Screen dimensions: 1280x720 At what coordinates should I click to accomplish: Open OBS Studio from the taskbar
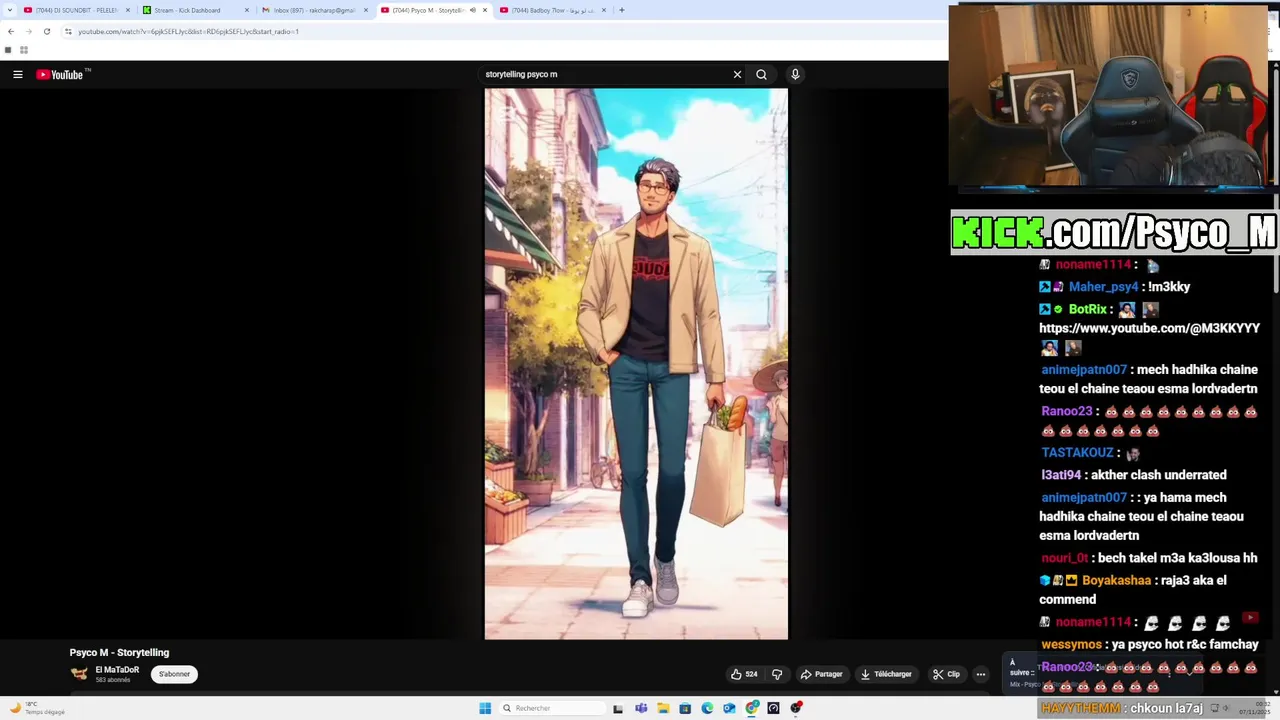click(x=796, y=708)
